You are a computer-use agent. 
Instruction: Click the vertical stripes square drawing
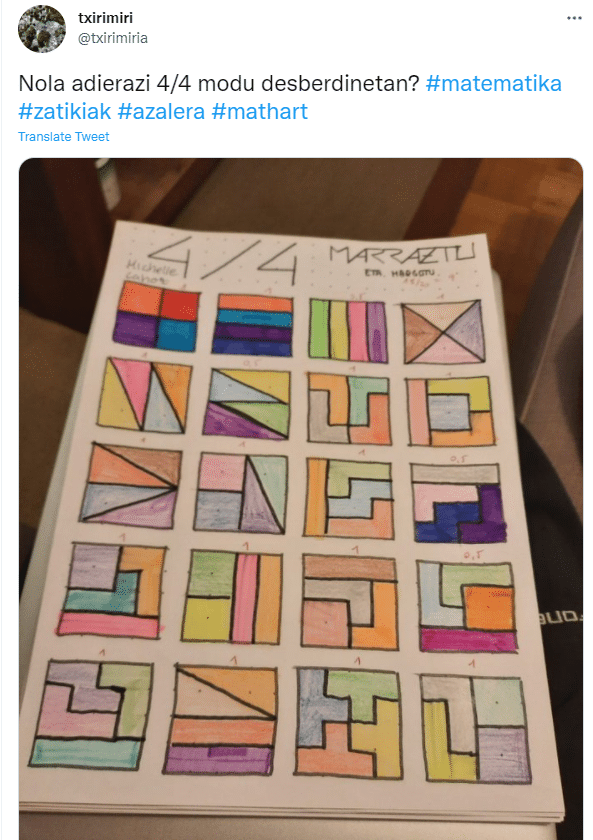tap(348, 330)
